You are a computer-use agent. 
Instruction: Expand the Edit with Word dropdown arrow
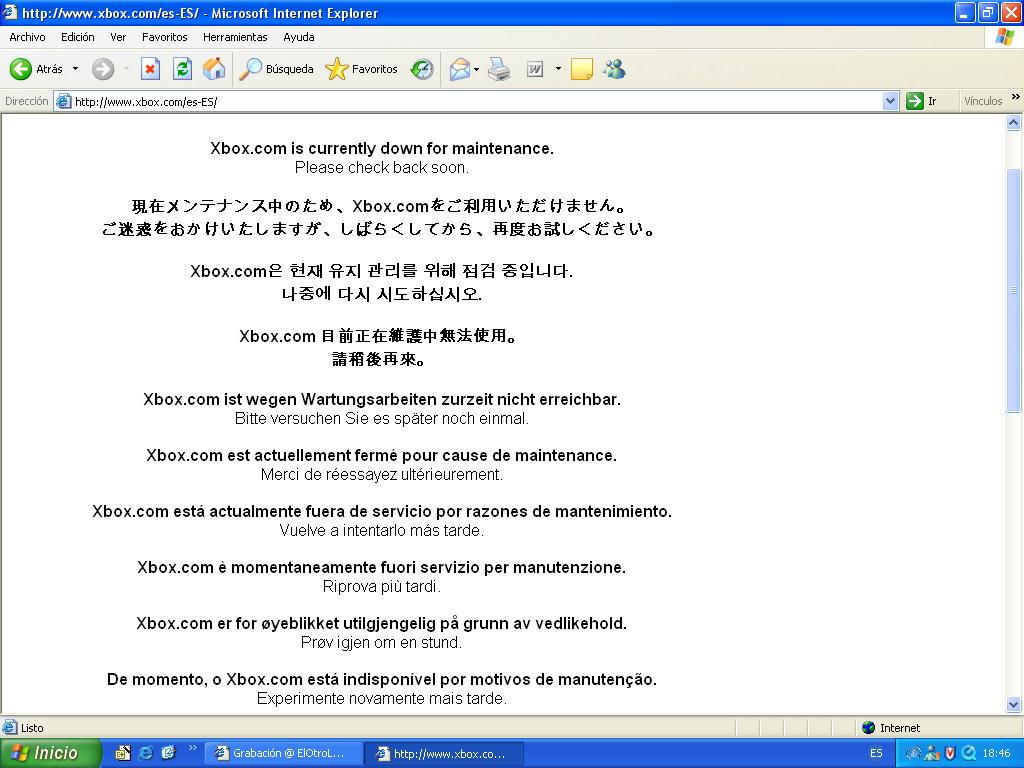pos(558,69)
